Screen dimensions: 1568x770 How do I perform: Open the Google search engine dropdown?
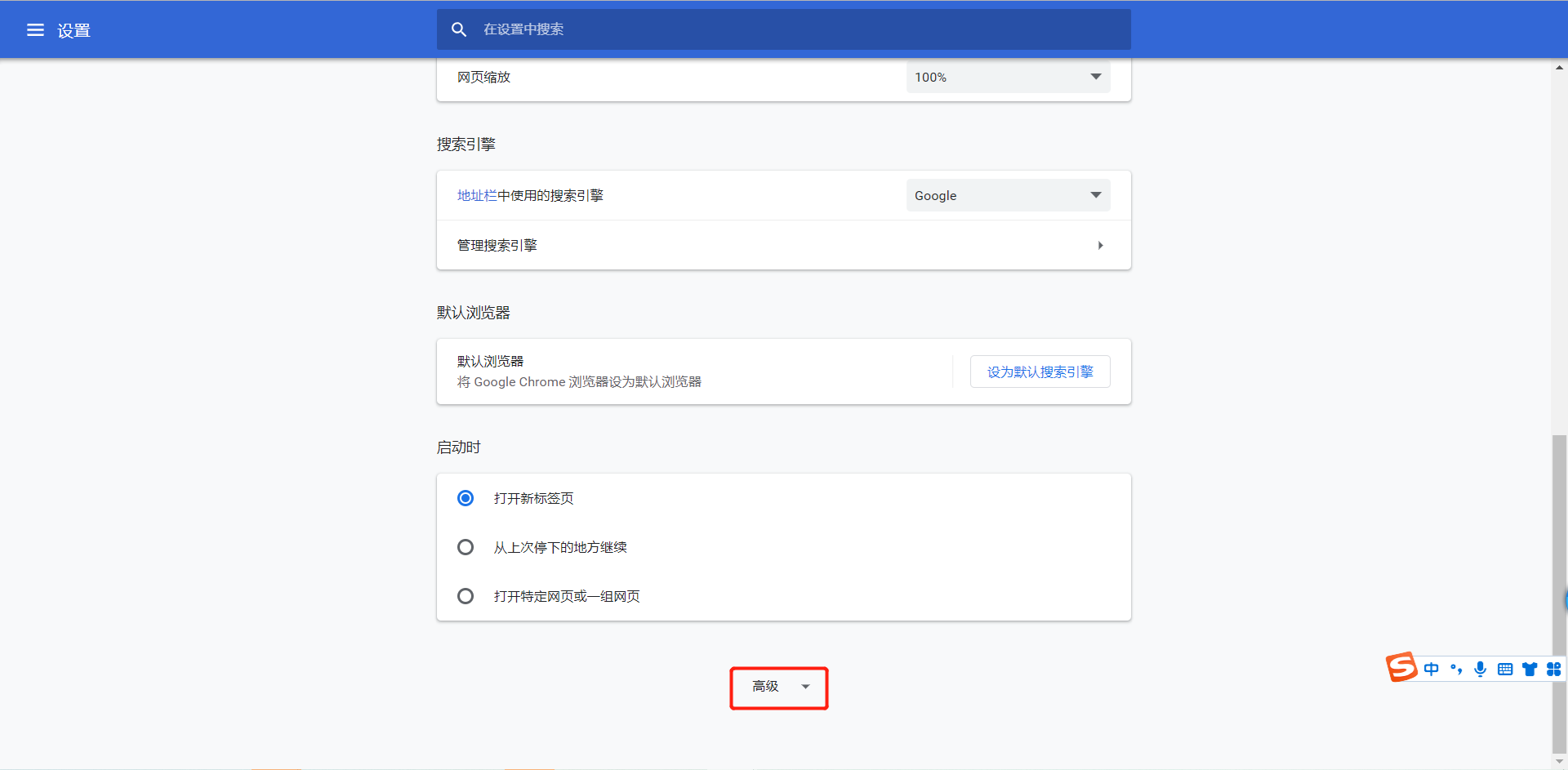(1008, 195)
